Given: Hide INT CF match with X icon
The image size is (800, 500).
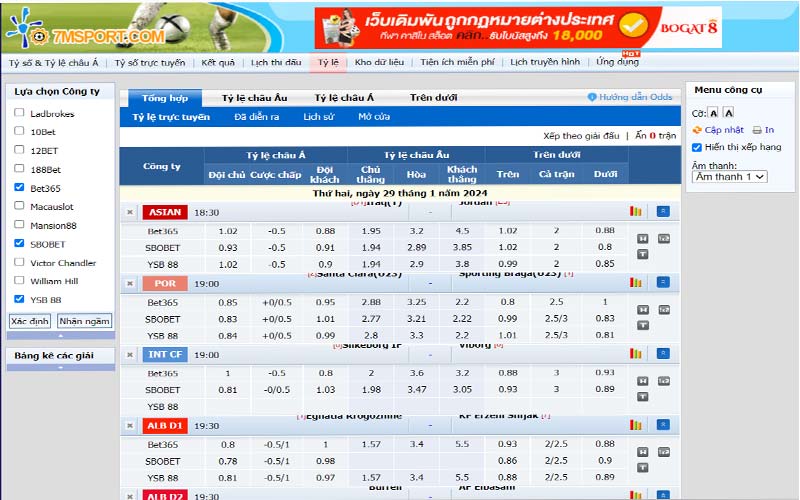Looking at the screenshot, I should (130, 355).
